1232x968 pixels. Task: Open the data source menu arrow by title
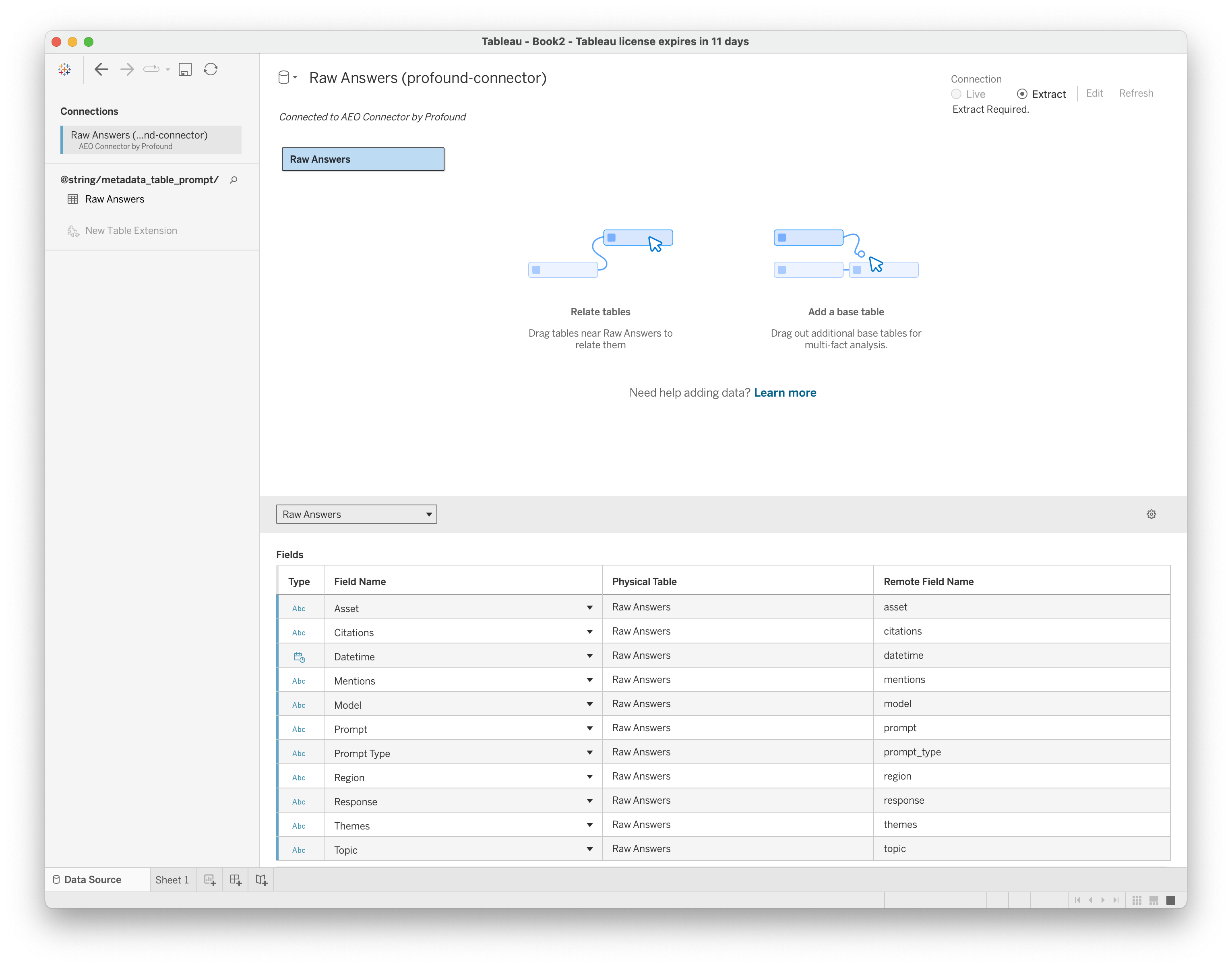(x=295, y=78)
